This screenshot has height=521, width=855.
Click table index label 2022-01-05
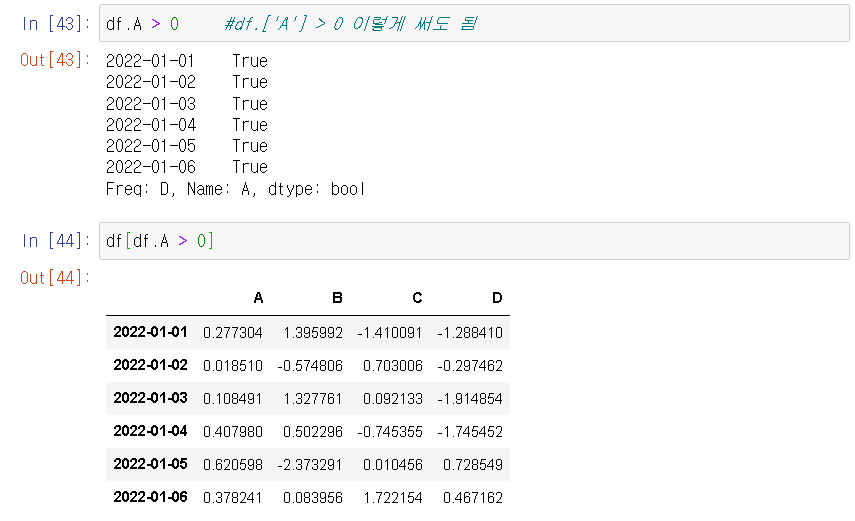pos(150,464)
